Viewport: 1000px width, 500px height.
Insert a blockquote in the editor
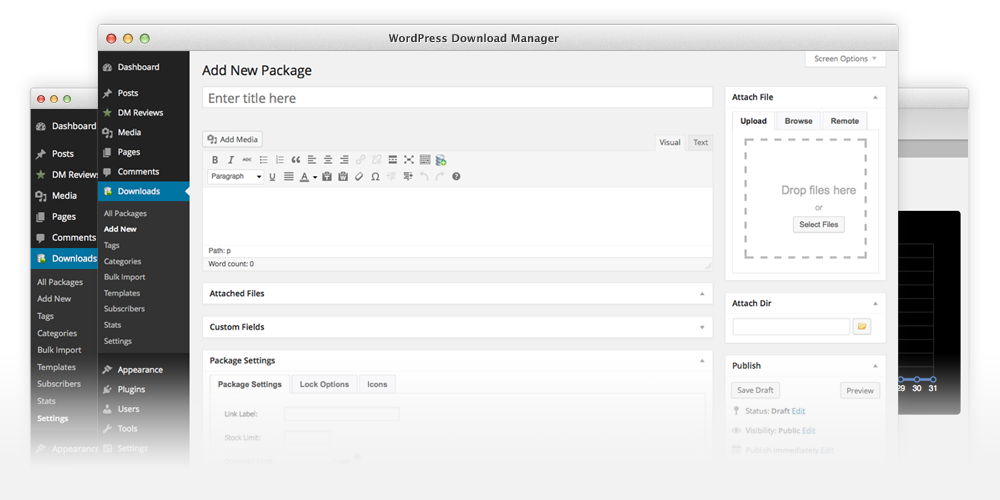pos(296,160)
